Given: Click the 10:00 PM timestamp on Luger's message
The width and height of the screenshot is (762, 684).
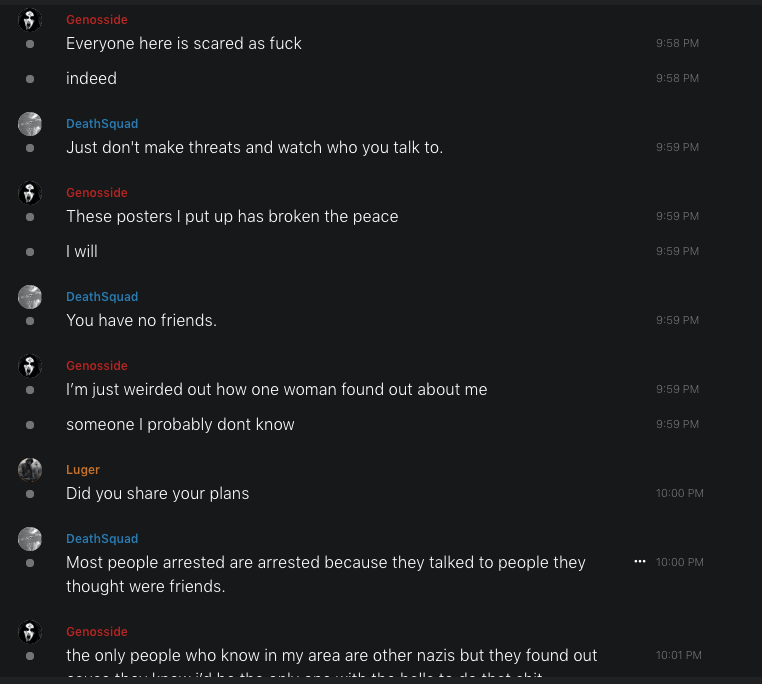Looking at the screenshot, I should point(679,493).
